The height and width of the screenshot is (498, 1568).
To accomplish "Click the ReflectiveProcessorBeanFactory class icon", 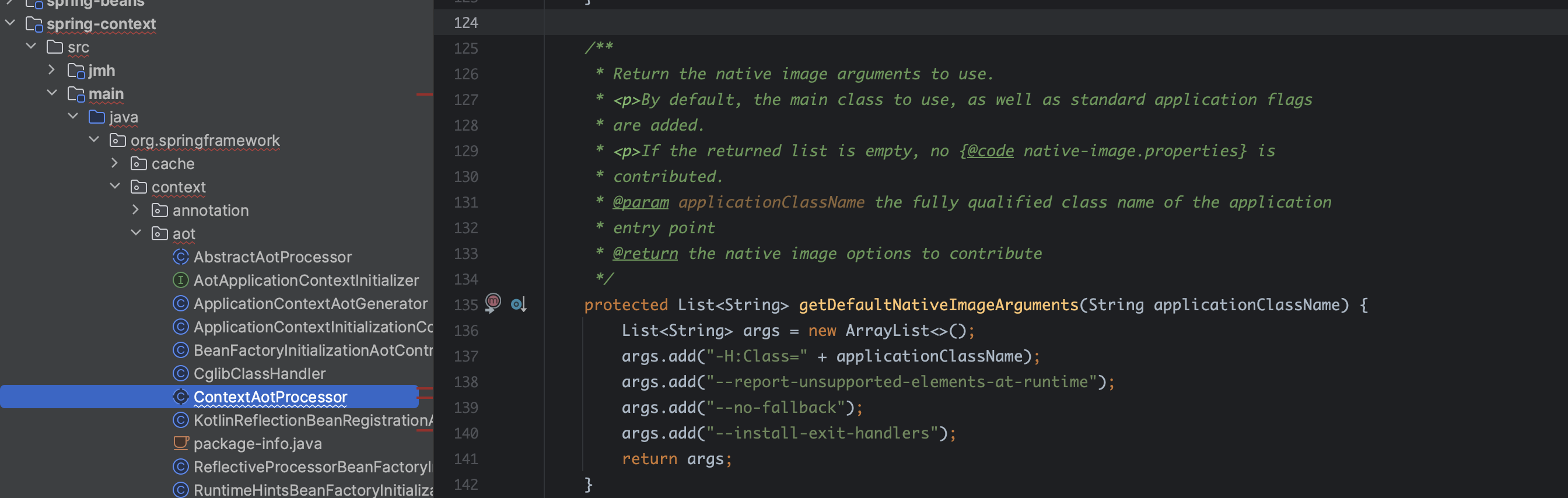I will (181, 467).
